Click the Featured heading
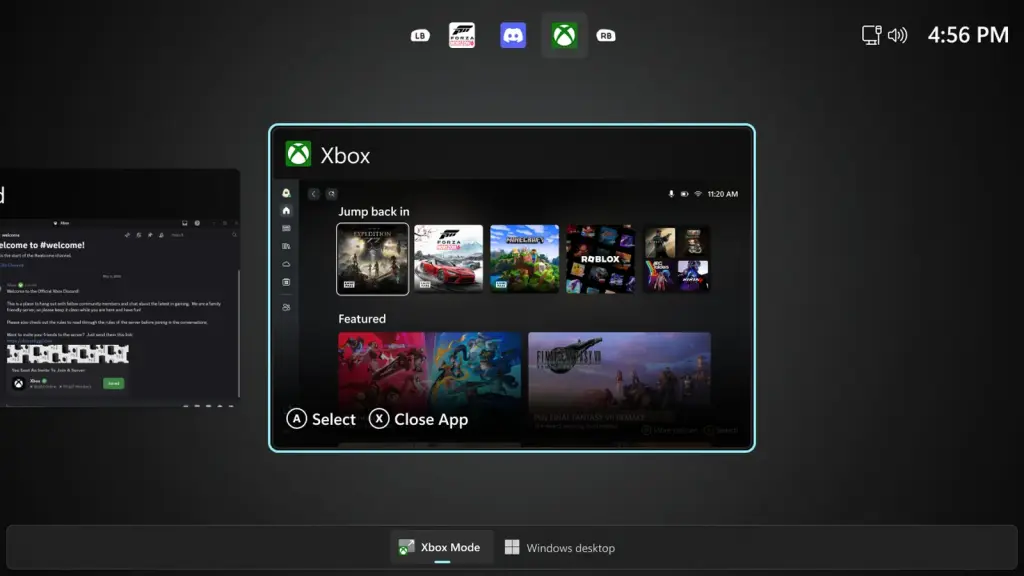The height and width of the screenshot is (576, 1024). tap(362, 319)
